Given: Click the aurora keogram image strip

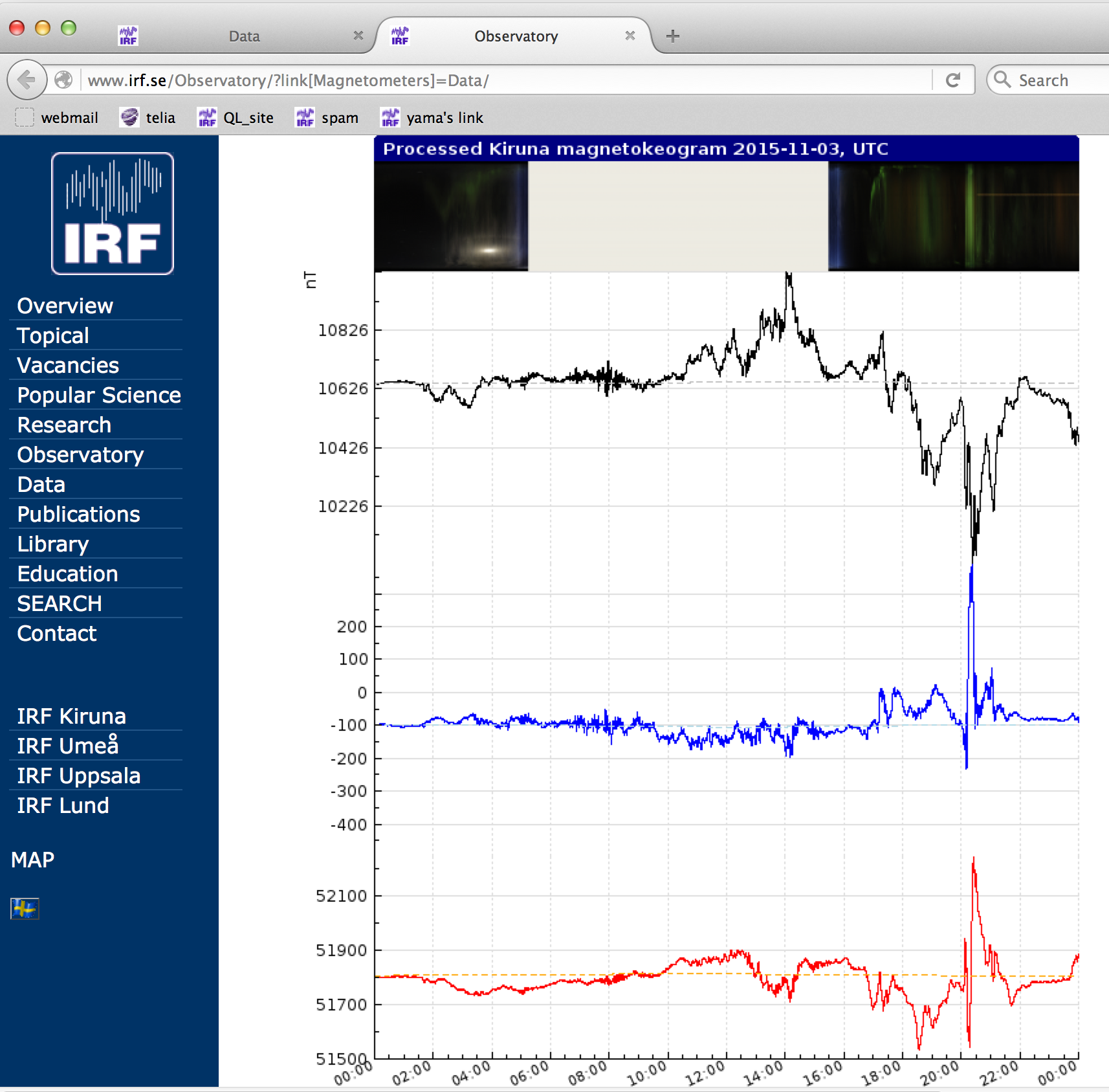Looking at the screenshot, I should click(726, 216).
